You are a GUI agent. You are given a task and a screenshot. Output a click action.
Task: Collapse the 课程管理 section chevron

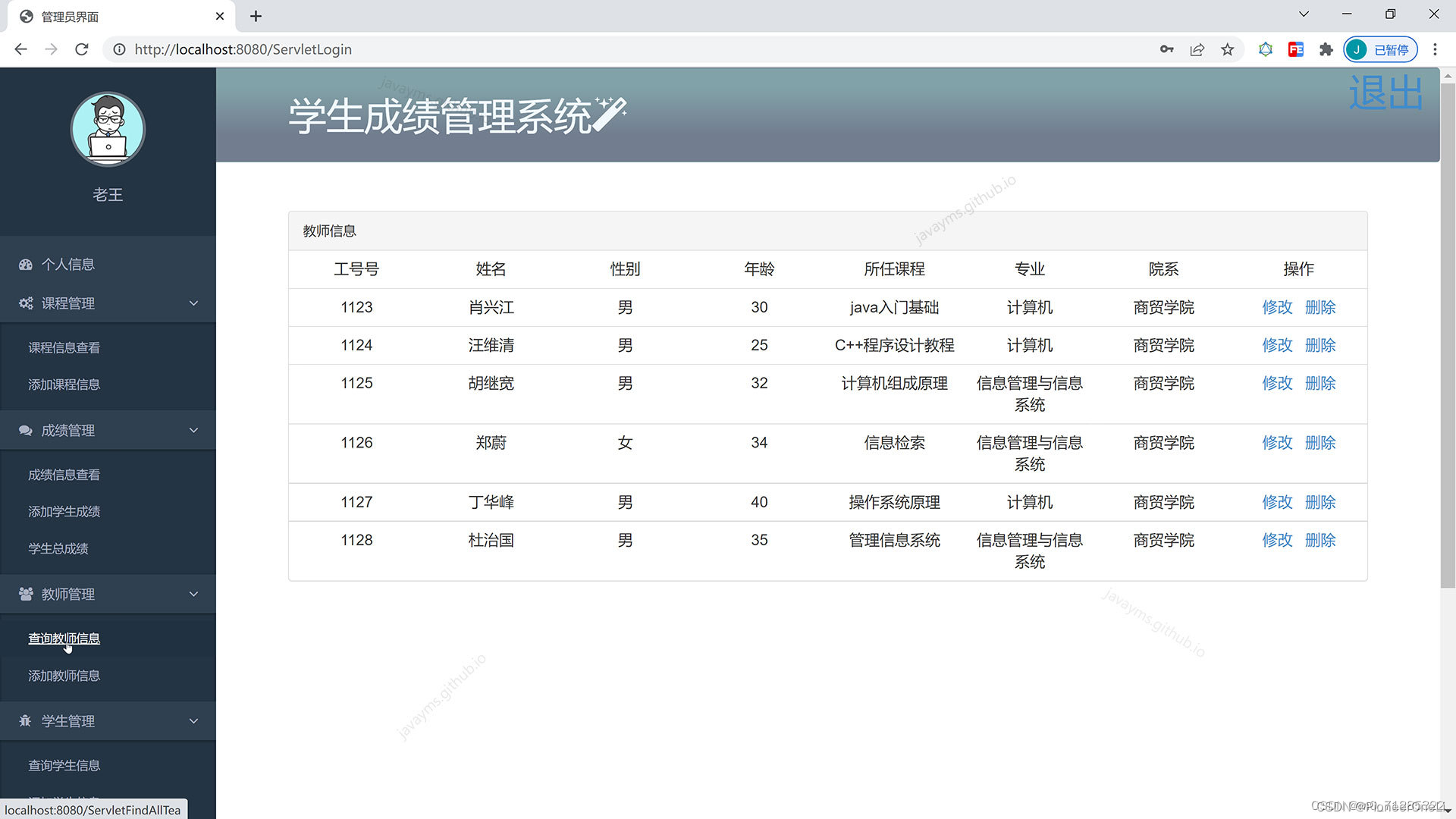pos(193,303)
